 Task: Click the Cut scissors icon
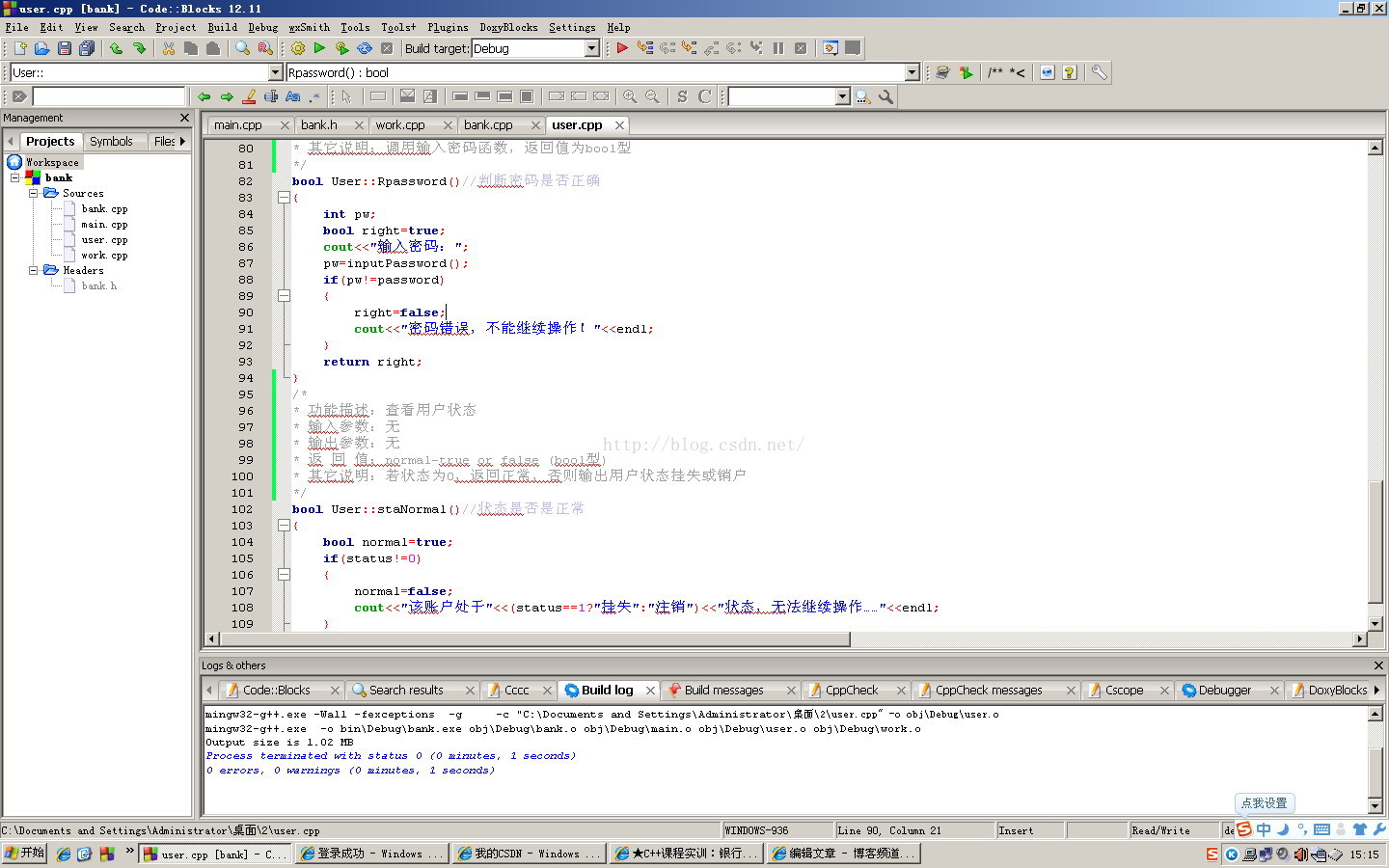(x=169, y=48)
